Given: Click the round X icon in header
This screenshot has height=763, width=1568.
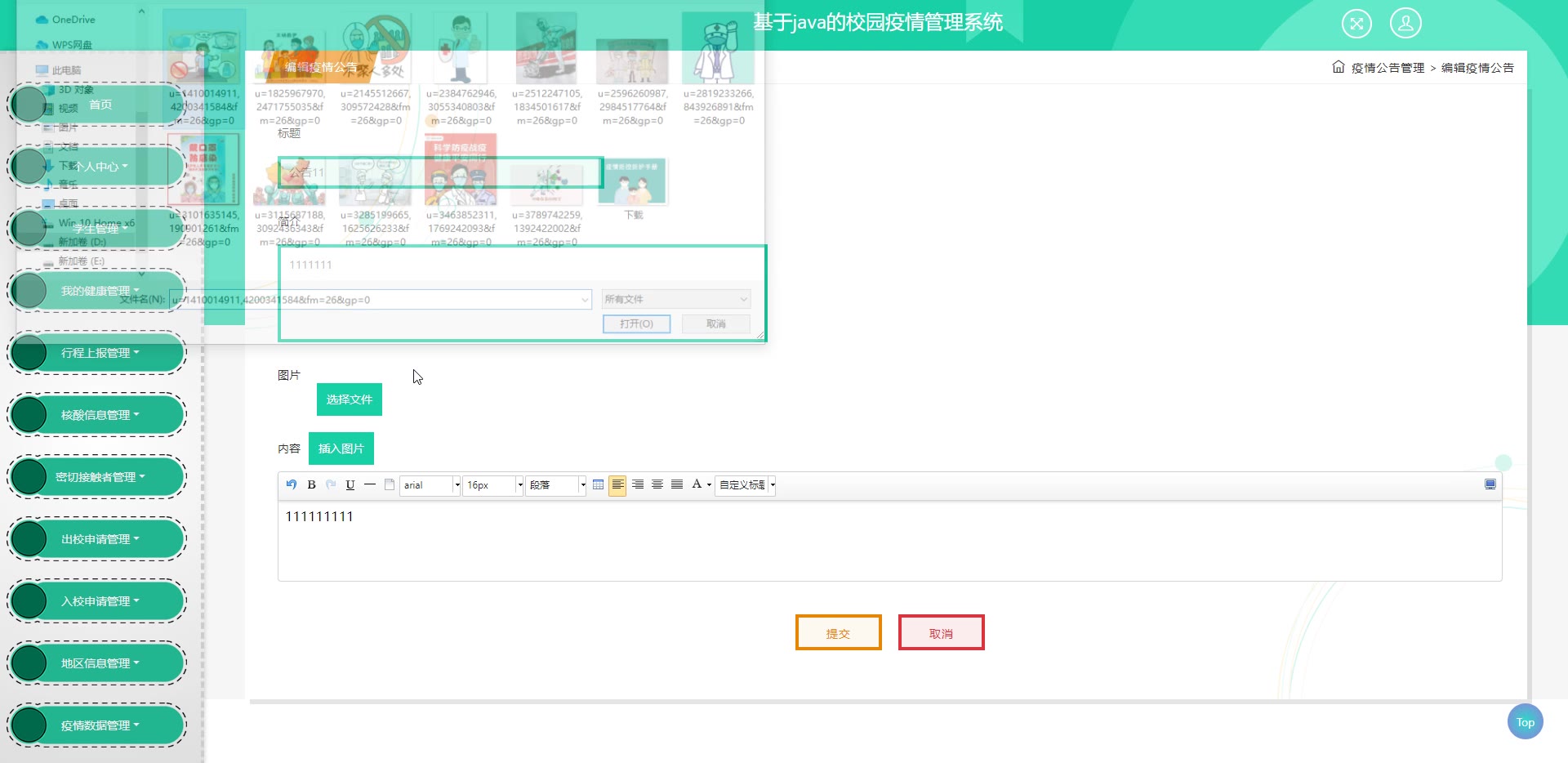Looking at the screenshot, I should (1356, 23).
